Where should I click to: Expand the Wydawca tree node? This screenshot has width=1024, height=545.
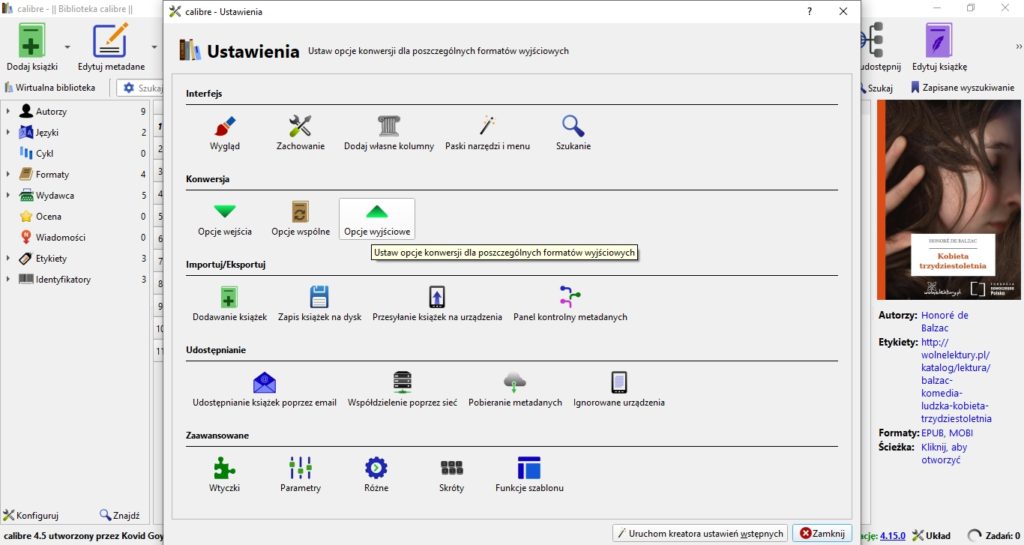click(x=8, y=195)
